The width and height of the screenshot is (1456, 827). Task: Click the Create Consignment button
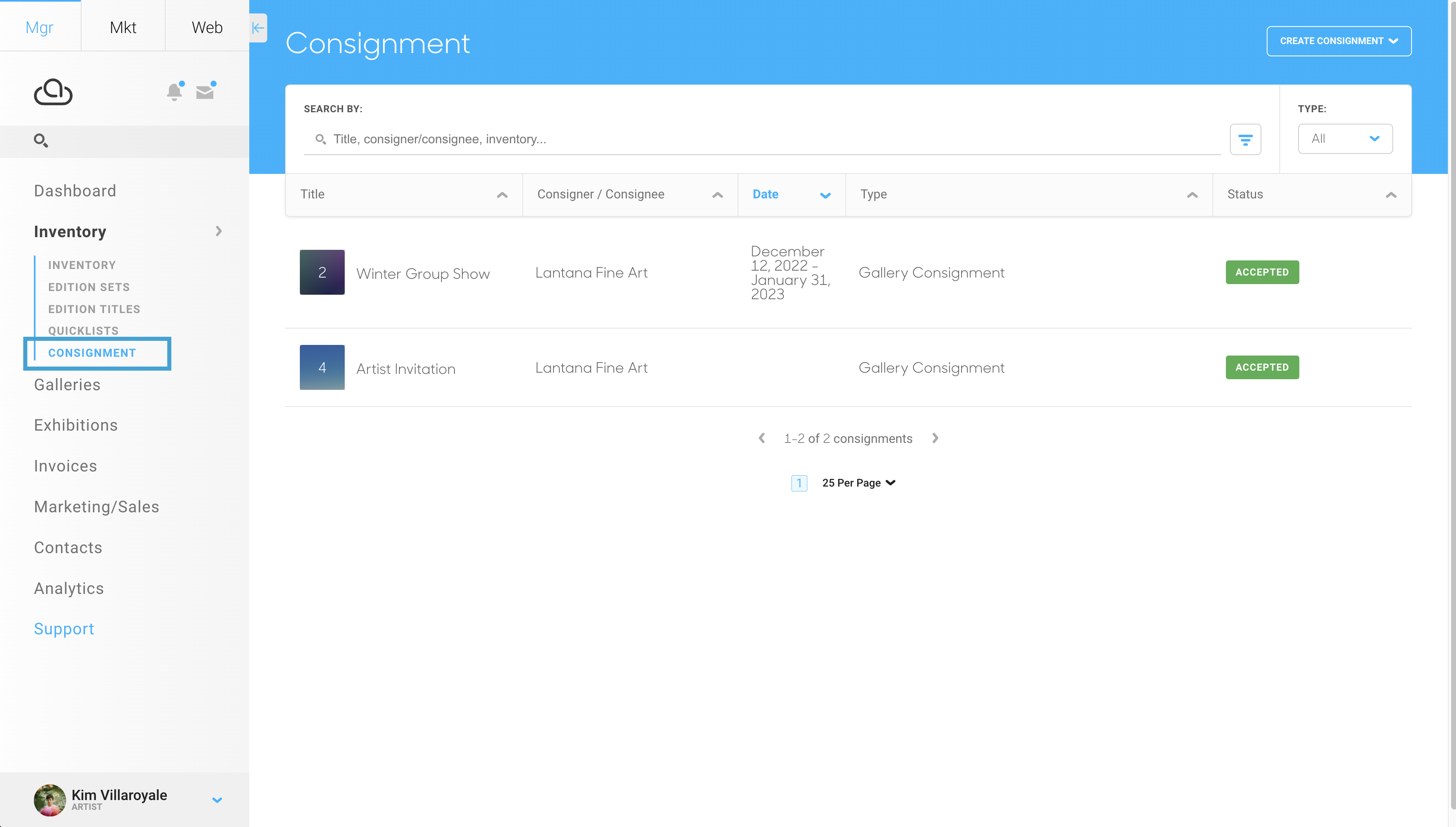(1339, 40)
